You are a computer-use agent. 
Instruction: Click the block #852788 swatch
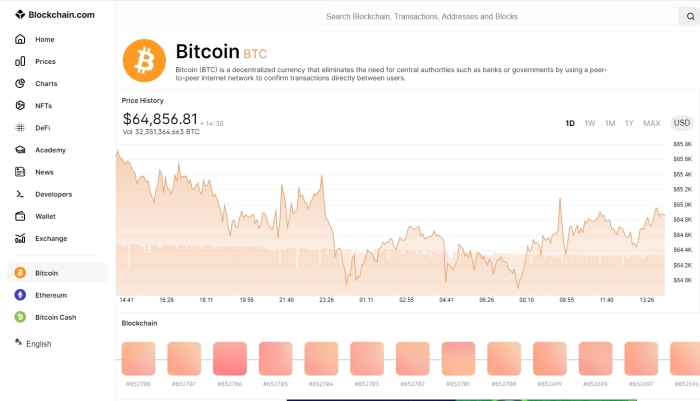click(139, 358)
